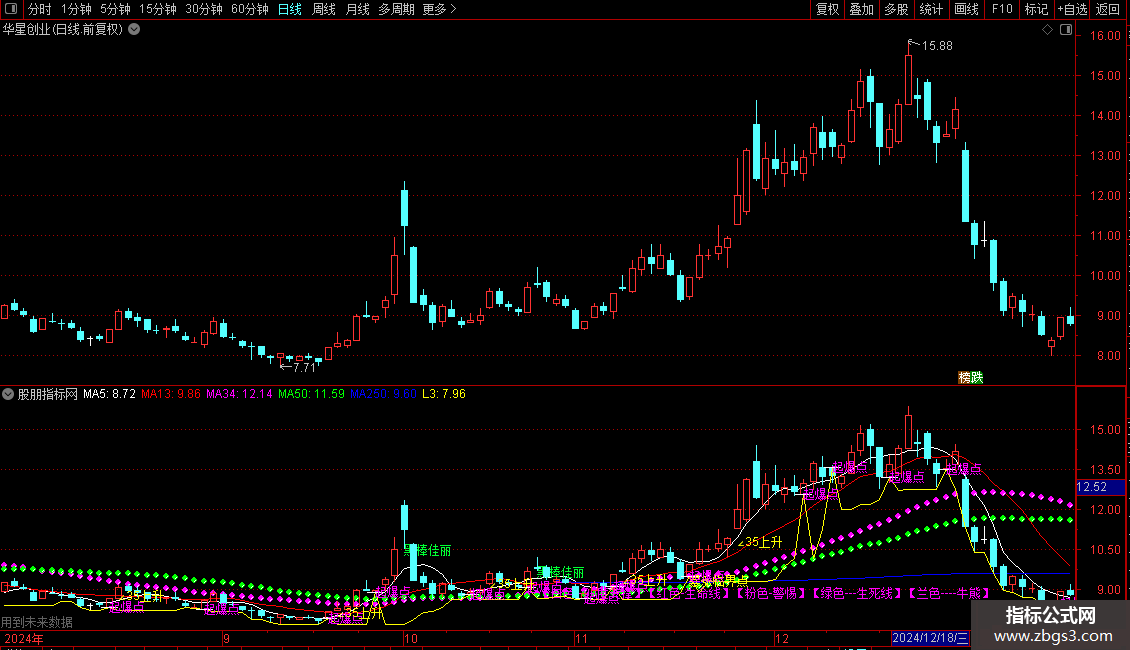Select the MA13: 9.86 legend value
1130x650 pixels.
pyautogui.click(x=171, y=394)
